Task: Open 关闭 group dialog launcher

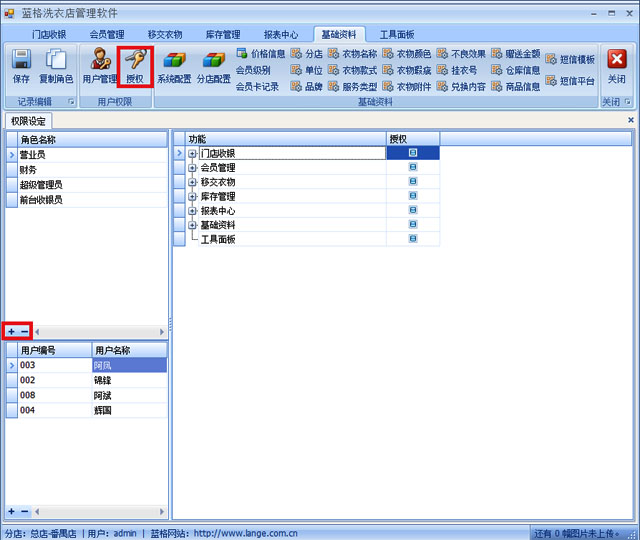Action: click(x=627, y=102)
